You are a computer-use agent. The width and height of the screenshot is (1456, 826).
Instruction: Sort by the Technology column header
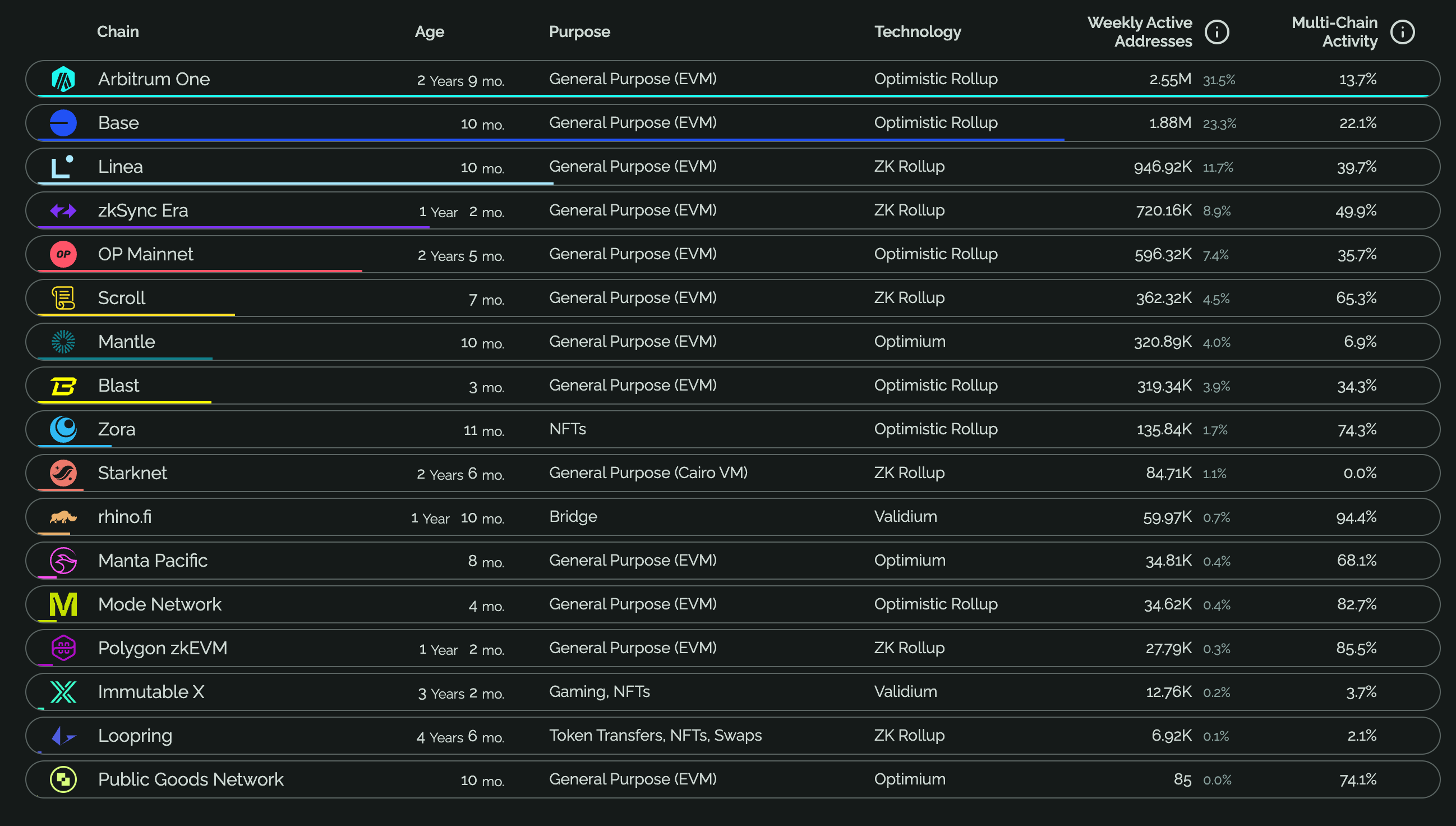click(918, 32)
